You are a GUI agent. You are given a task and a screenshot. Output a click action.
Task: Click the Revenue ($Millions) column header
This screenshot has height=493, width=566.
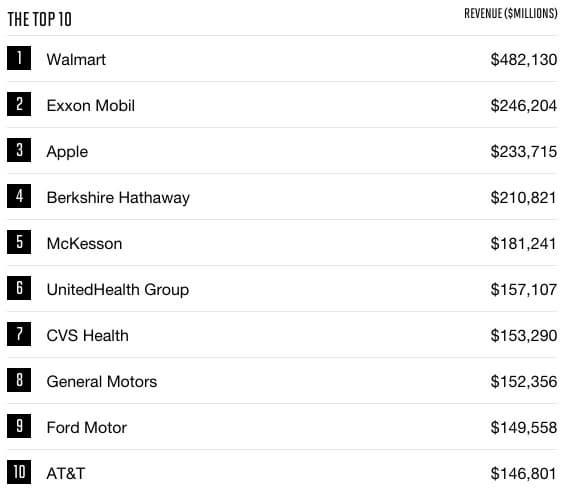click(511, 14)
